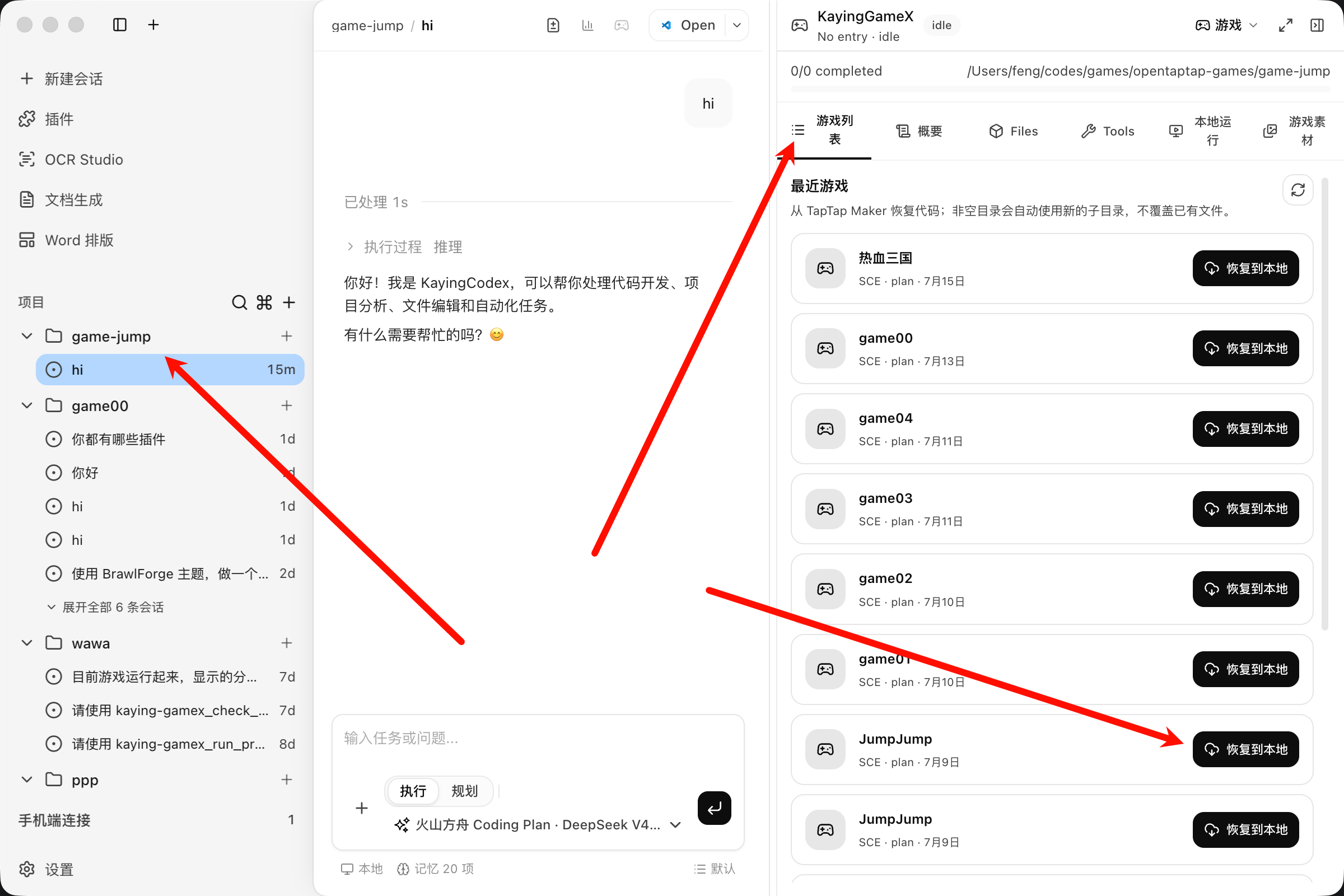Click the plus icon beside sidebar toggle
This screenshot has height=896, width=1344.
153,25
